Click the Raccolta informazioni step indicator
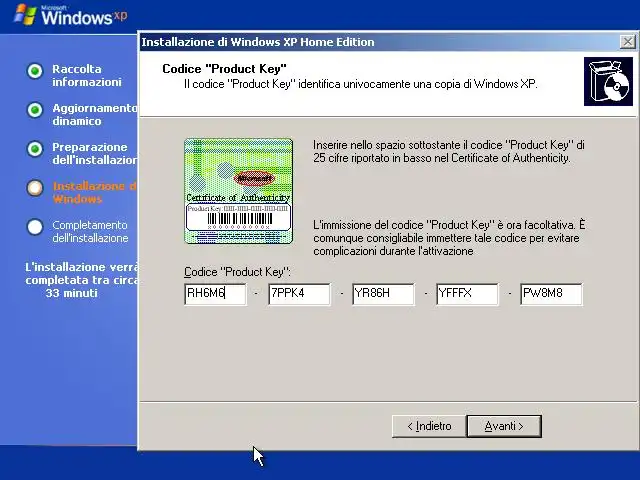Image resolution: width=640 pixels, height=480 pixels. click(35, 71)
